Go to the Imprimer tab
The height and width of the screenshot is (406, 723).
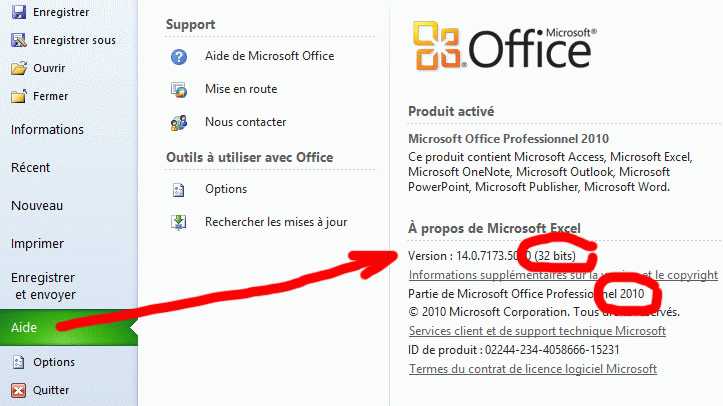(37, 243)
